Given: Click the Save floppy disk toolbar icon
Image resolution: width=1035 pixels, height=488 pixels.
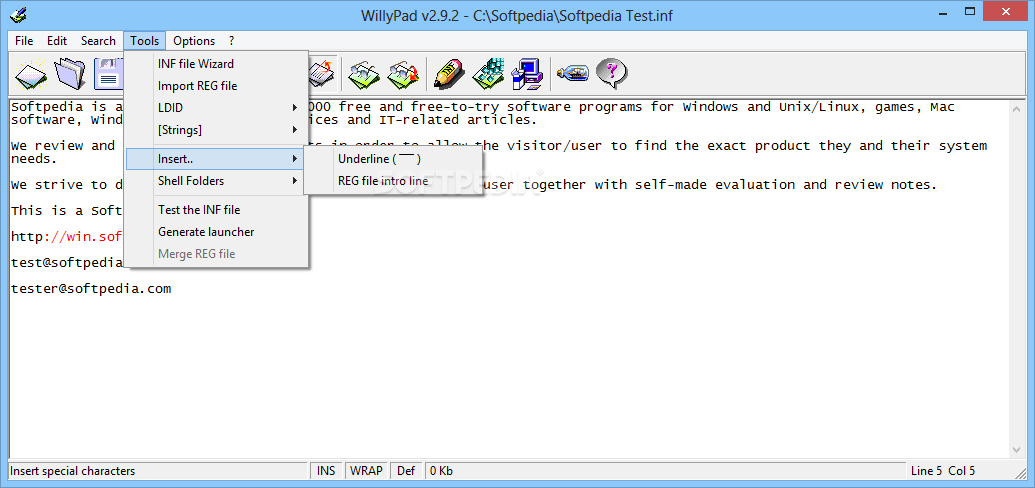Looking at the screenshot, I should click(x=108, y=73).
